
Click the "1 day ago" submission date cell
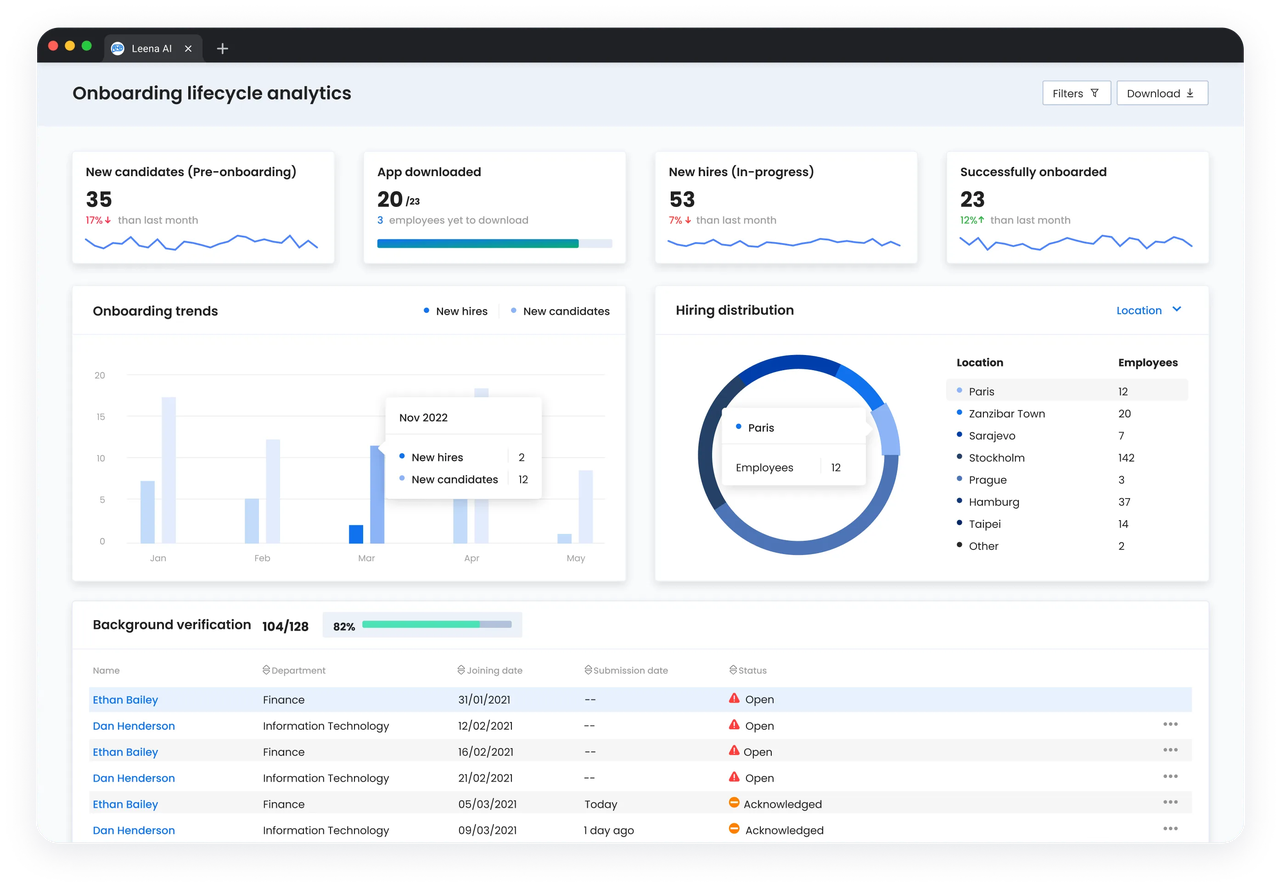point(609,830)
